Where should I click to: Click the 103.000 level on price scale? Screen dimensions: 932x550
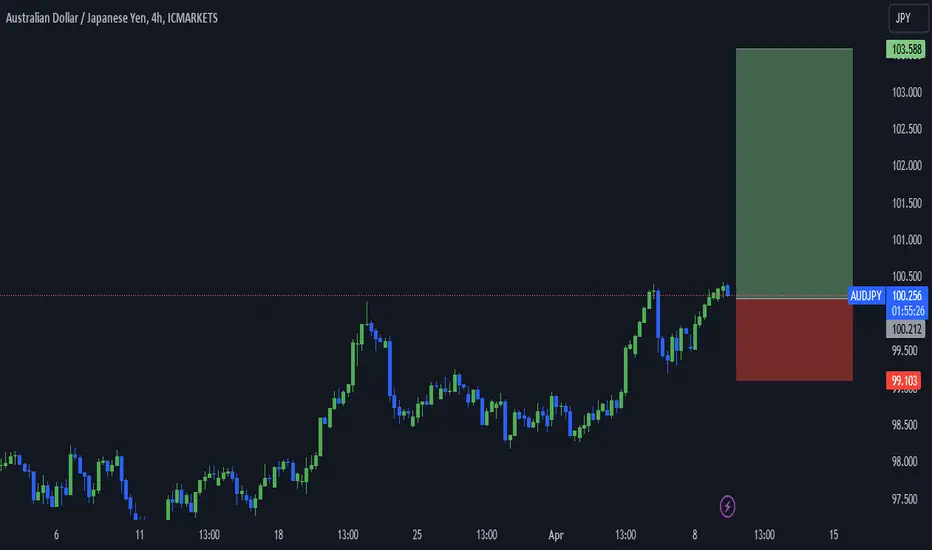[x=906, y=92]
